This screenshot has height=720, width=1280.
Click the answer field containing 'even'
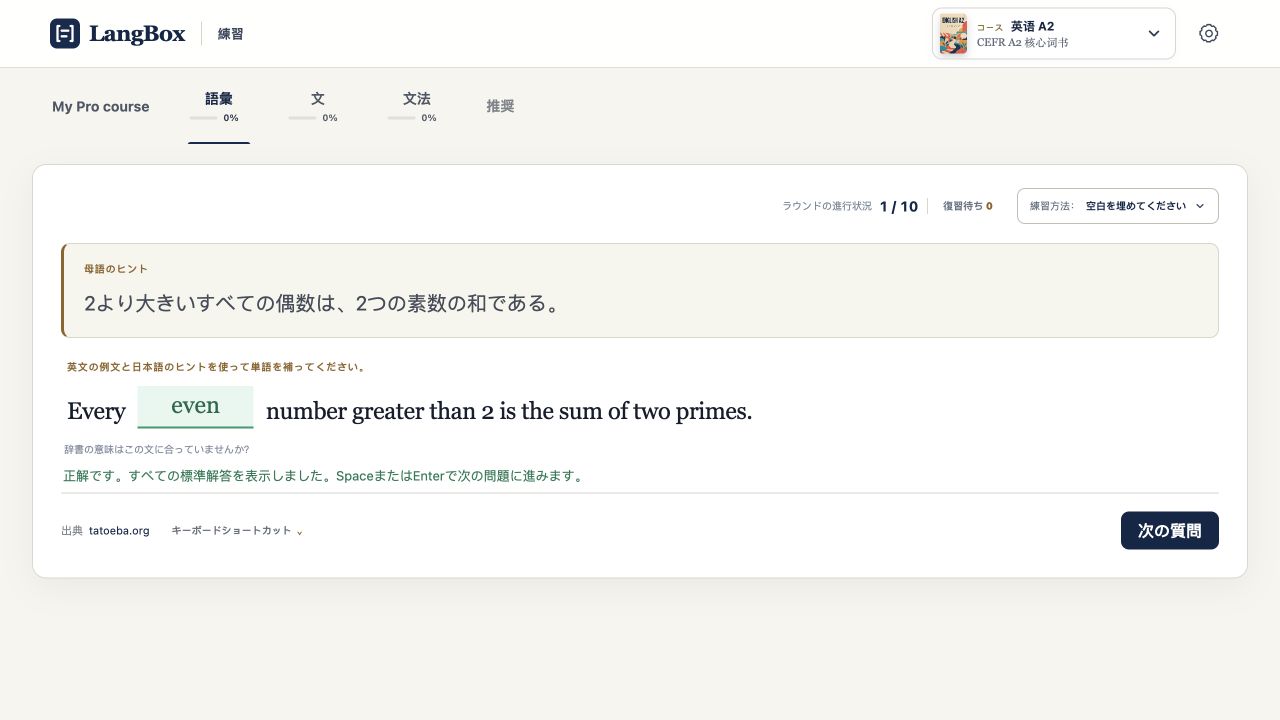195,407
